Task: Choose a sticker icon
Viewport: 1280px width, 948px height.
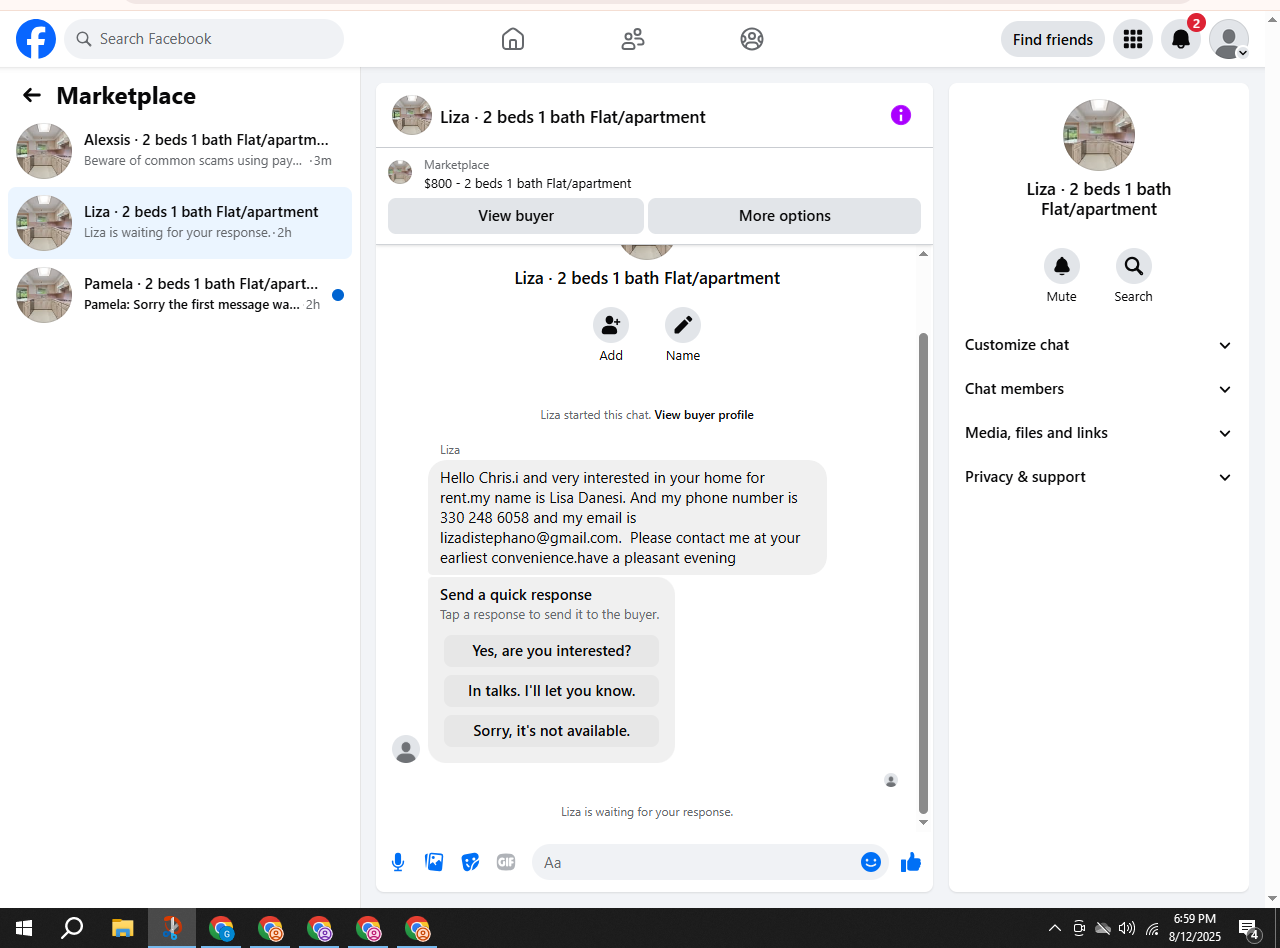Action: coord(470,862)
